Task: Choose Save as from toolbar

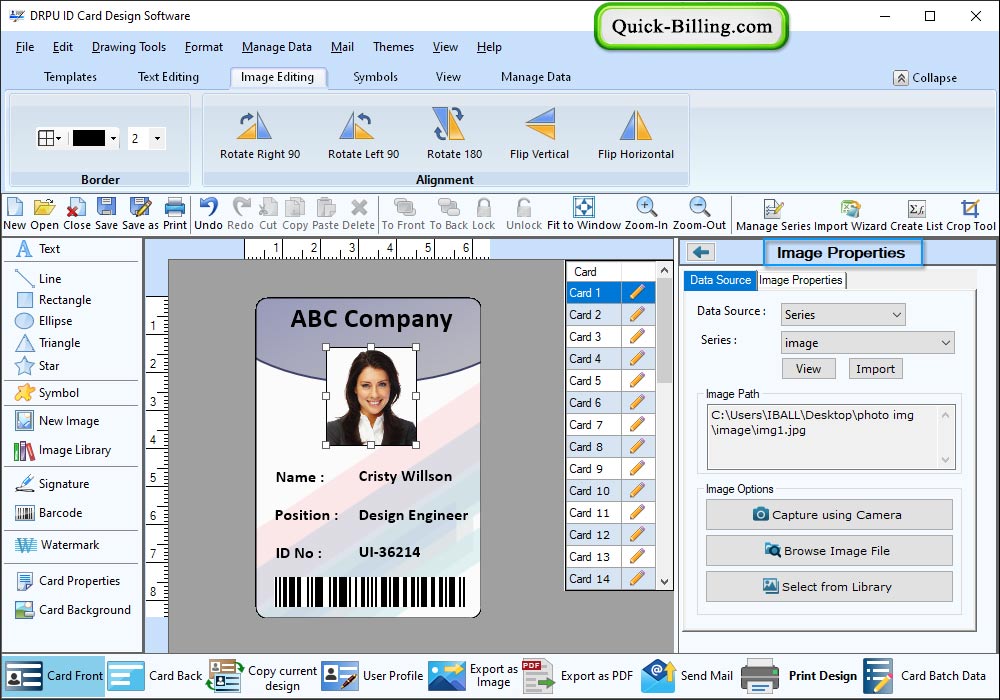Action: pos(140,214)
